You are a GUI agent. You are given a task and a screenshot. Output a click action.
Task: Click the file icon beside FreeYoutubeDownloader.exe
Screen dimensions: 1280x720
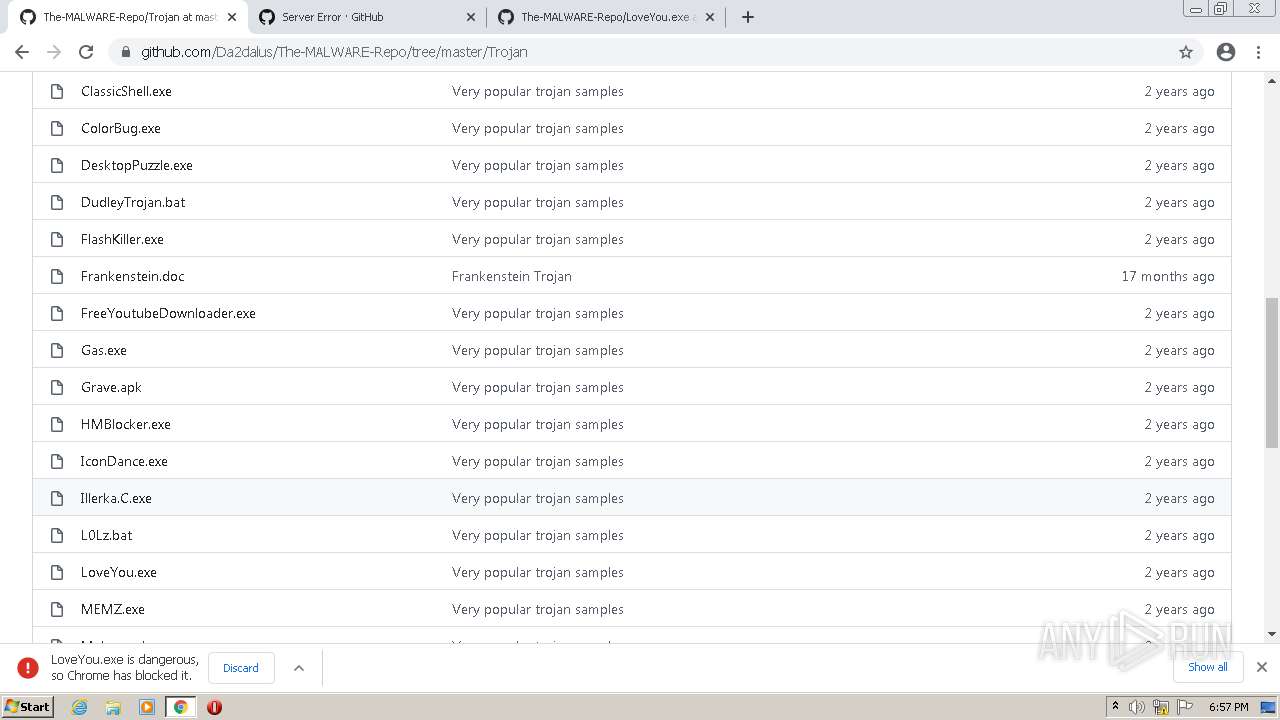click(57, 313)
